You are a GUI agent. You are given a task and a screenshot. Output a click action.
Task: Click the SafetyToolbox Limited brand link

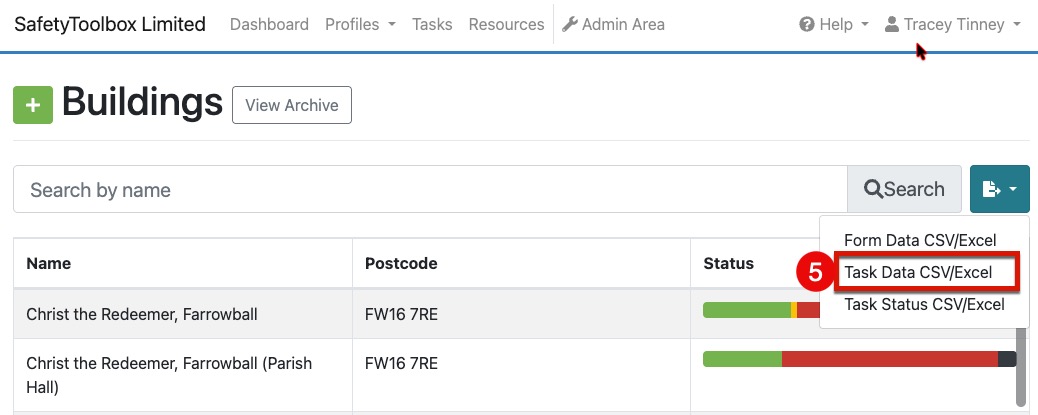click(x=110, y=25)
